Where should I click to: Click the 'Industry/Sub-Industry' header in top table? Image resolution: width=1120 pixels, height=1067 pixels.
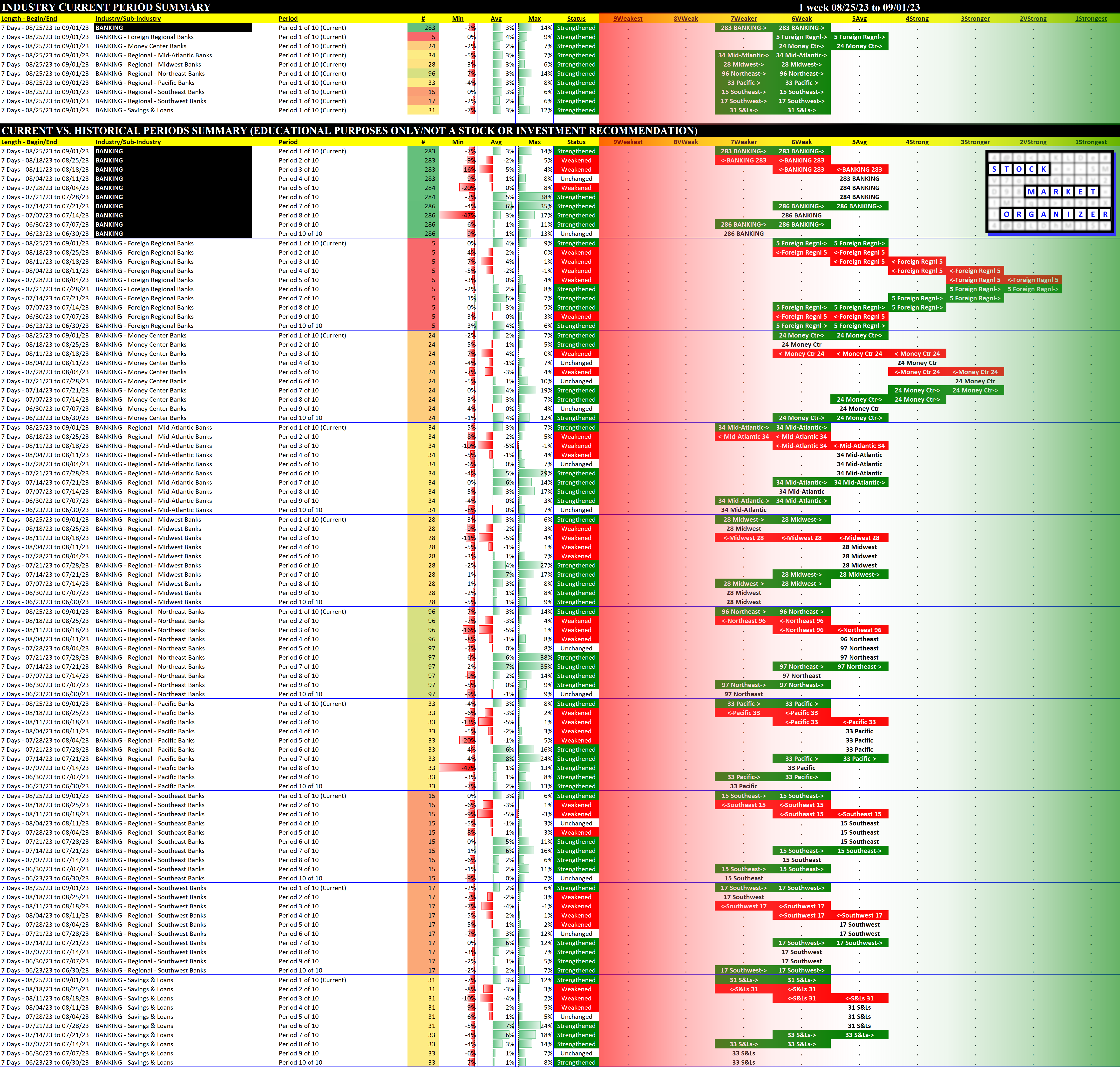tap(128, 18)
